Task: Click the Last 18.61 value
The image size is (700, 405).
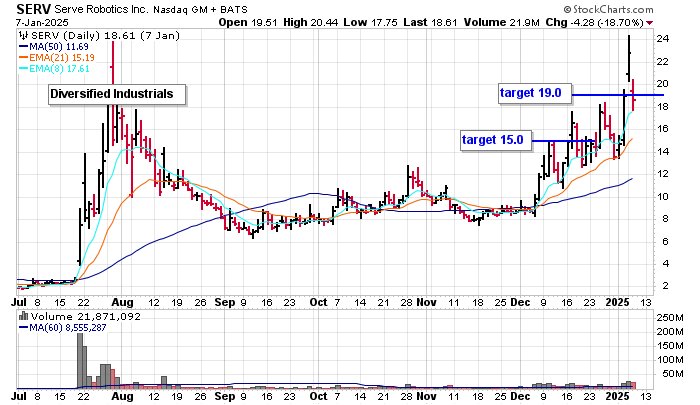Action: (x=430, y=22)
